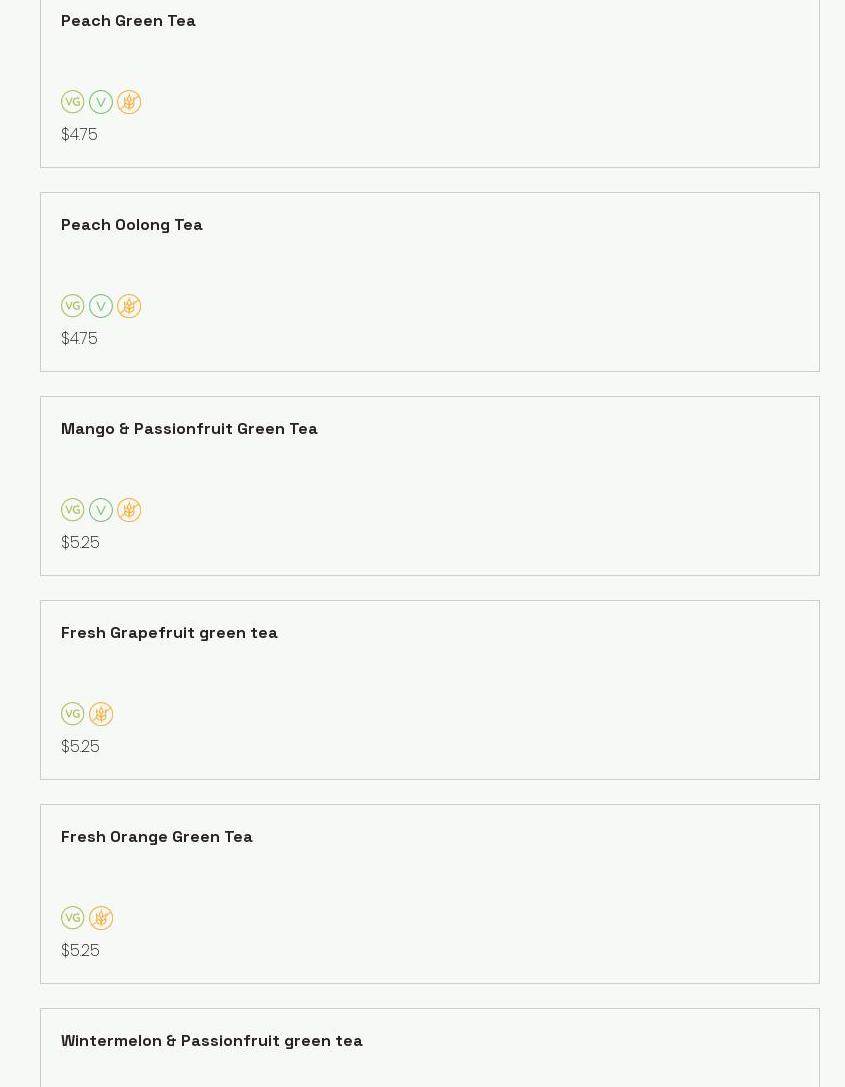Click the vegan icon under Peach Green Tea

point(73,102)
